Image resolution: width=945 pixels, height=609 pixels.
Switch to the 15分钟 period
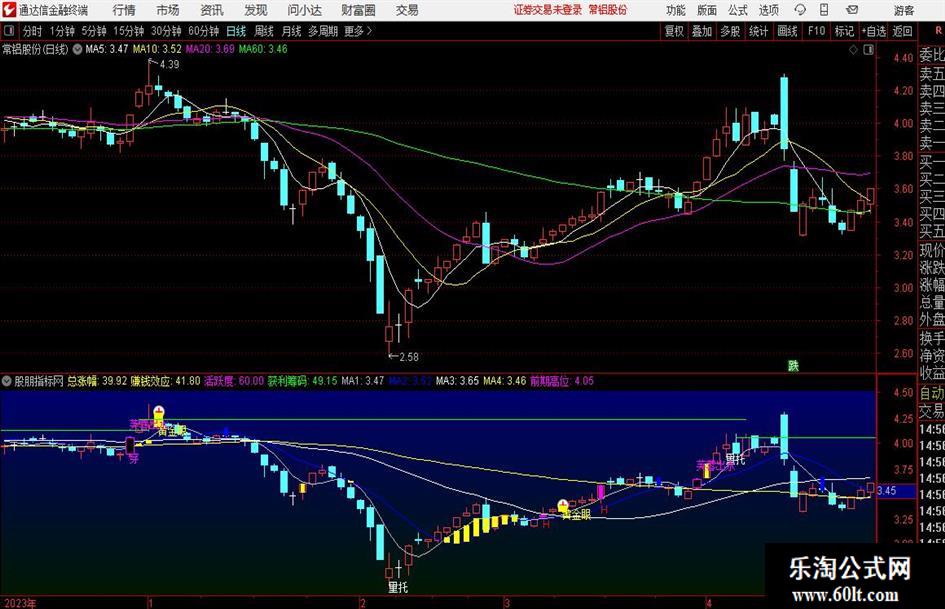coord(128,31)
